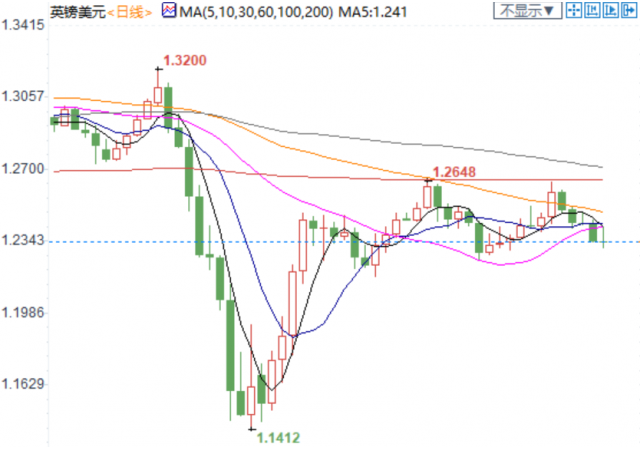Image resolution: width=640 pixels, height=450 pixels.
Task: Click the 日线 period label
Action: coord(130,13)
